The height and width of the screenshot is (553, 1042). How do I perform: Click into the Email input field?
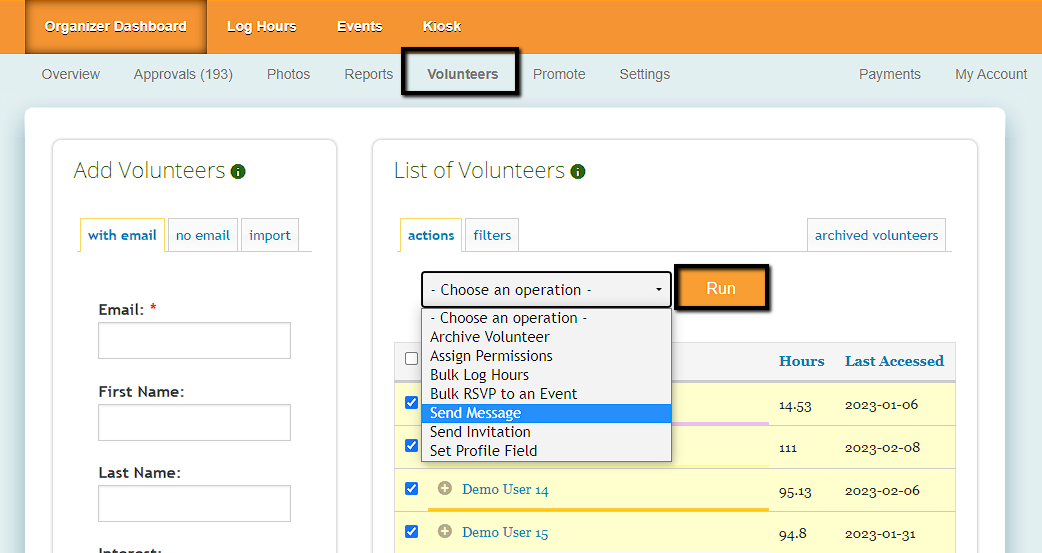pyautogui.click(x=194, y=341)
